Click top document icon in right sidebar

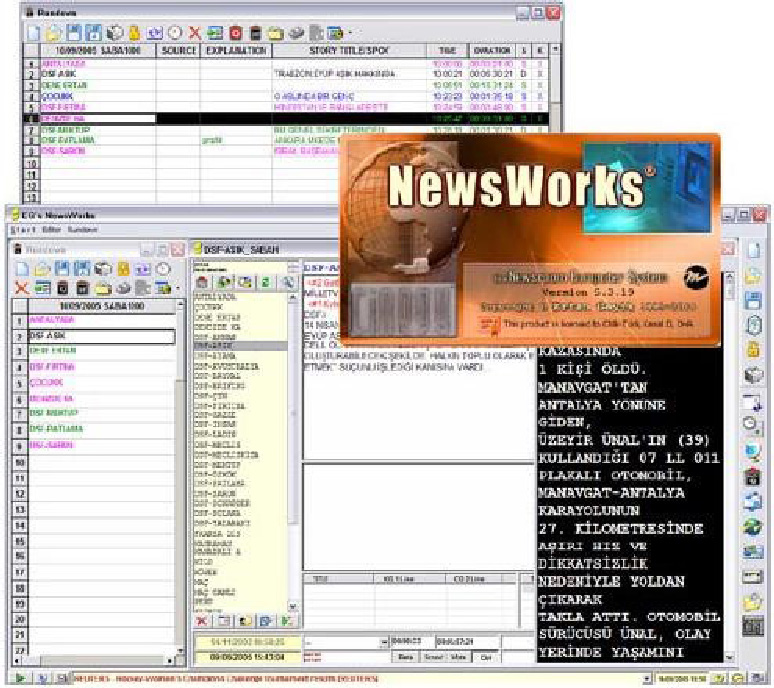754,250
